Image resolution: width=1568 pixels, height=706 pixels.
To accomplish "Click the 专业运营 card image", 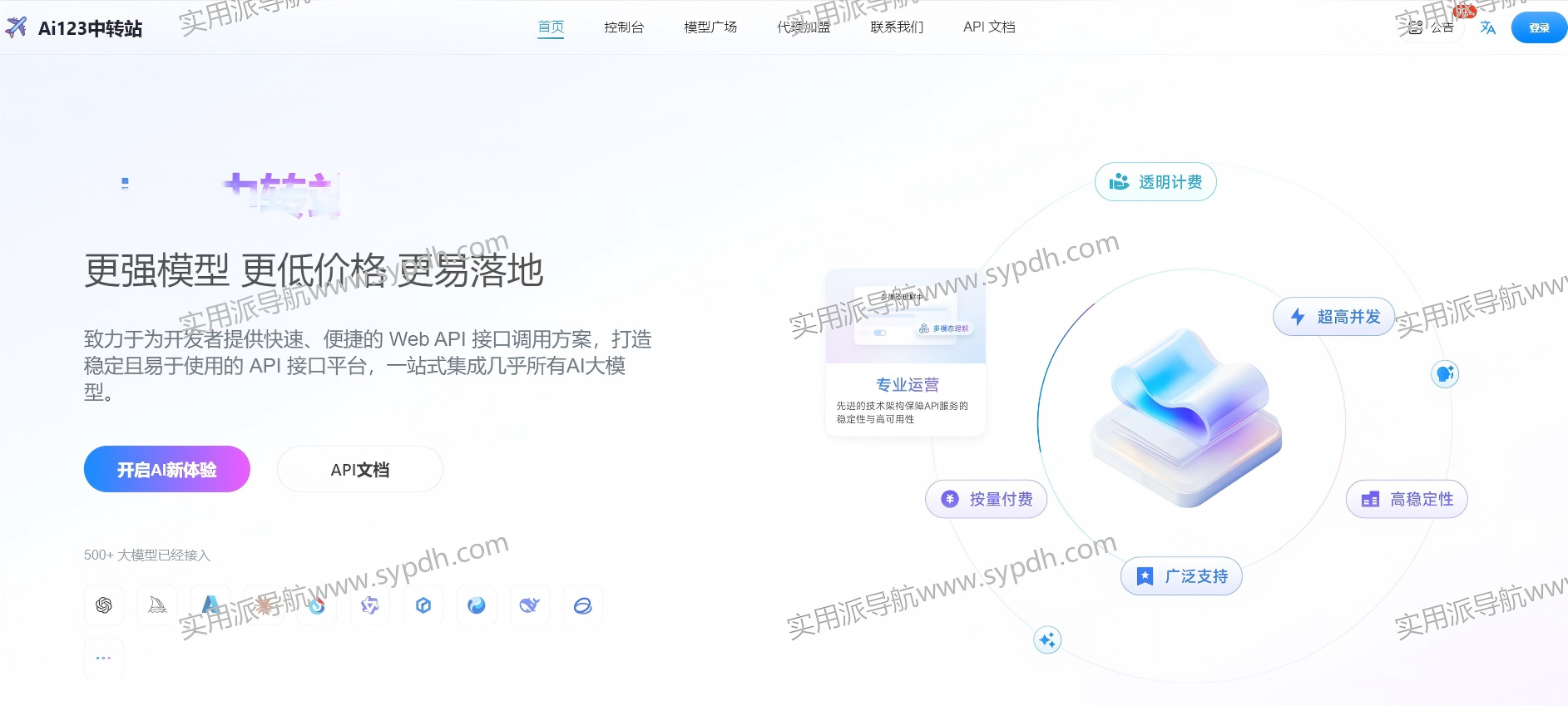I will tap(906, 316).
